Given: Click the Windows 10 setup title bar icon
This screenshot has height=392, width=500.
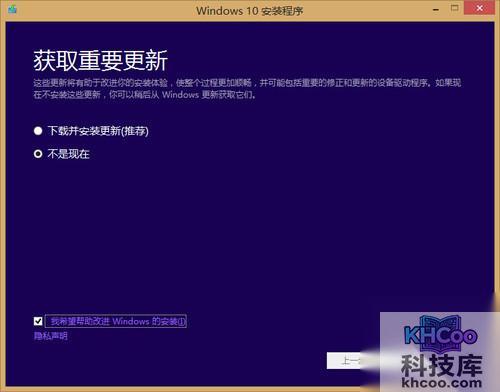Looking at the screenshot, I should (13, 10).
